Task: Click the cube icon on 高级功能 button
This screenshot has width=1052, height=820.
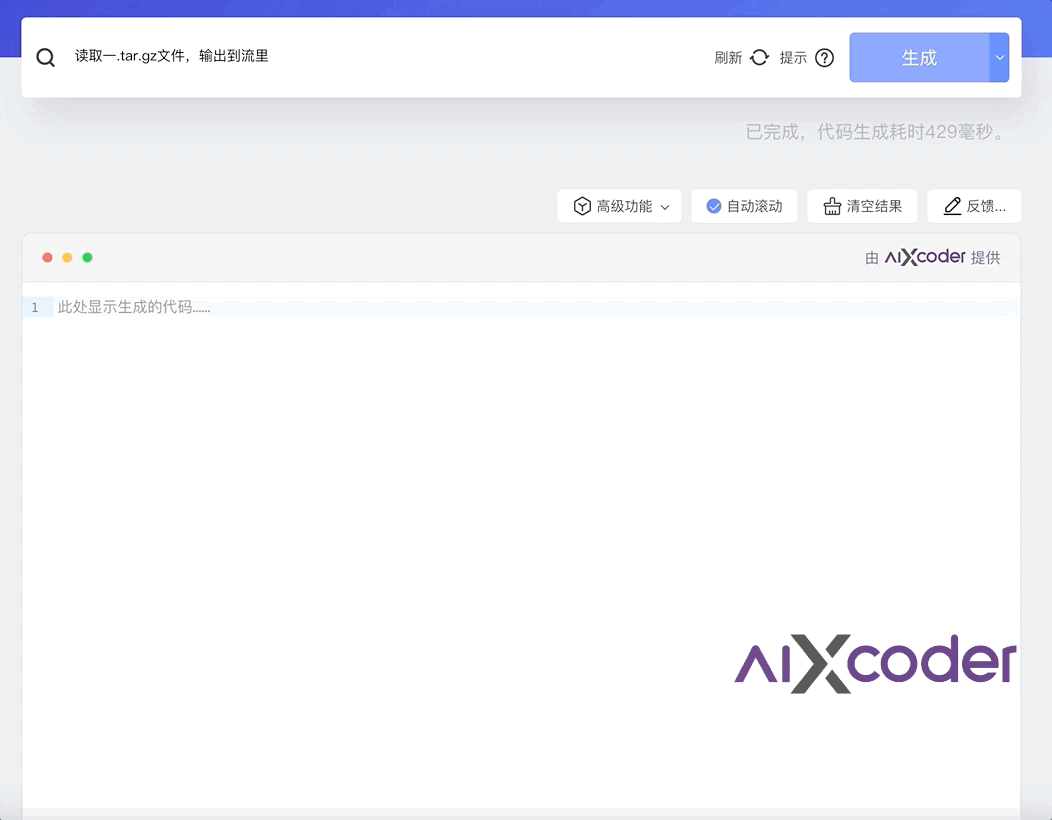Action: tap(582, 206)
